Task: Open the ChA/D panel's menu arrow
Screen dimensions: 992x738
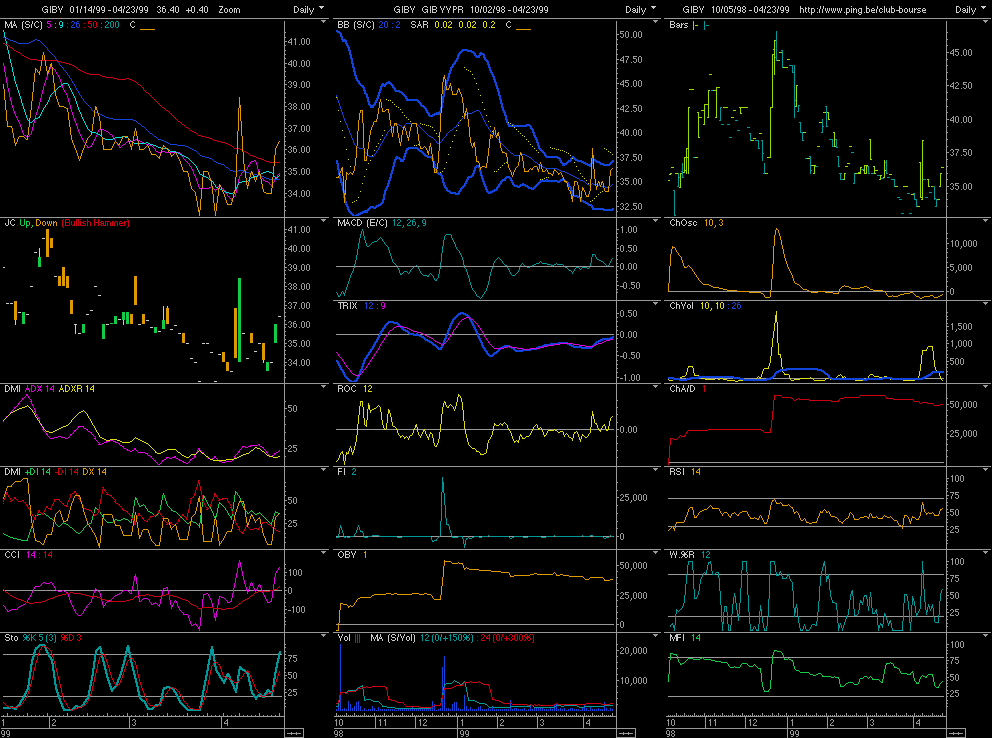Action: point(986,386)
